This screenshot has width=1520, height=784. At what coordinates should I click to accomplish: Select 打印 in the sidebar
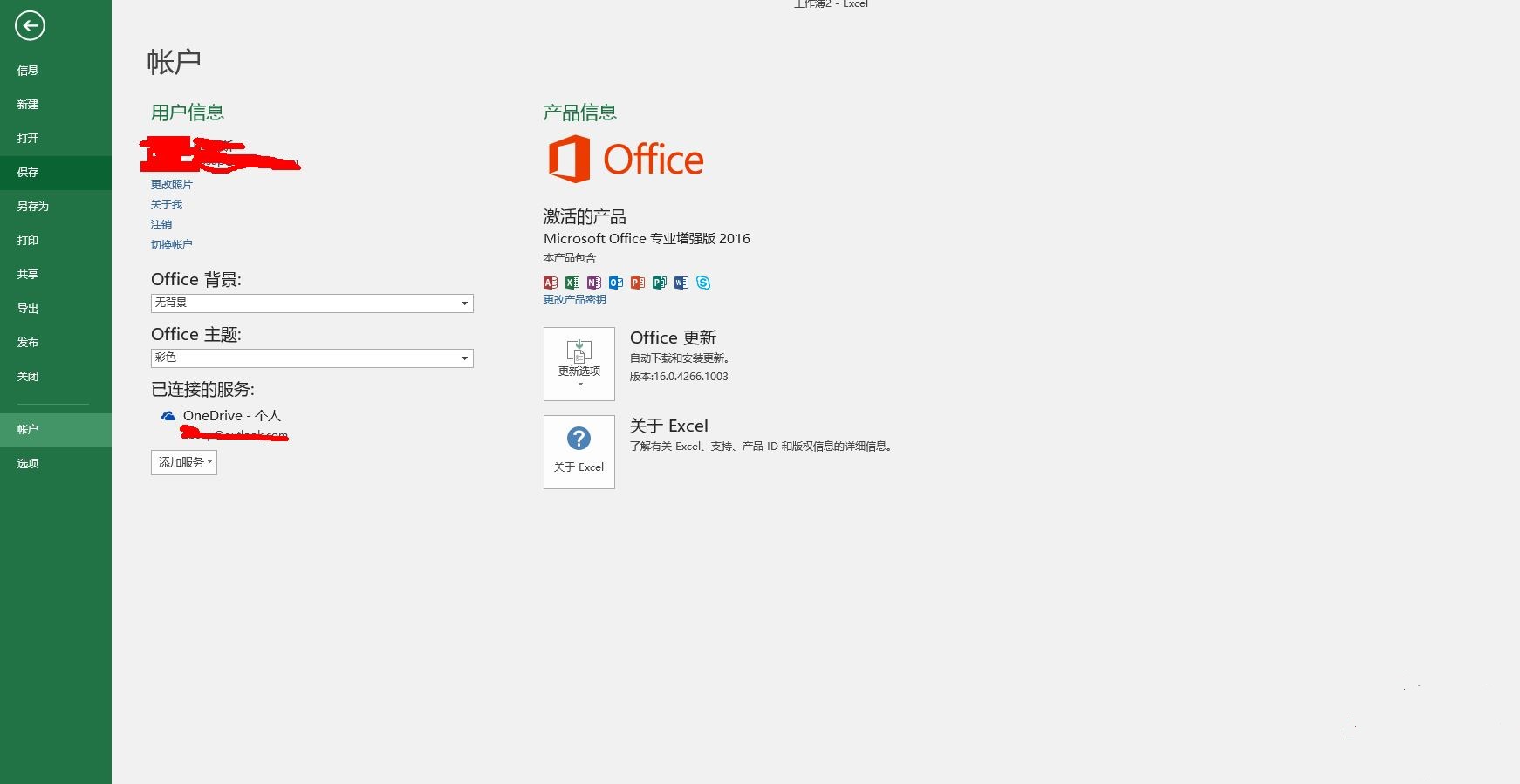click(56, 241)
